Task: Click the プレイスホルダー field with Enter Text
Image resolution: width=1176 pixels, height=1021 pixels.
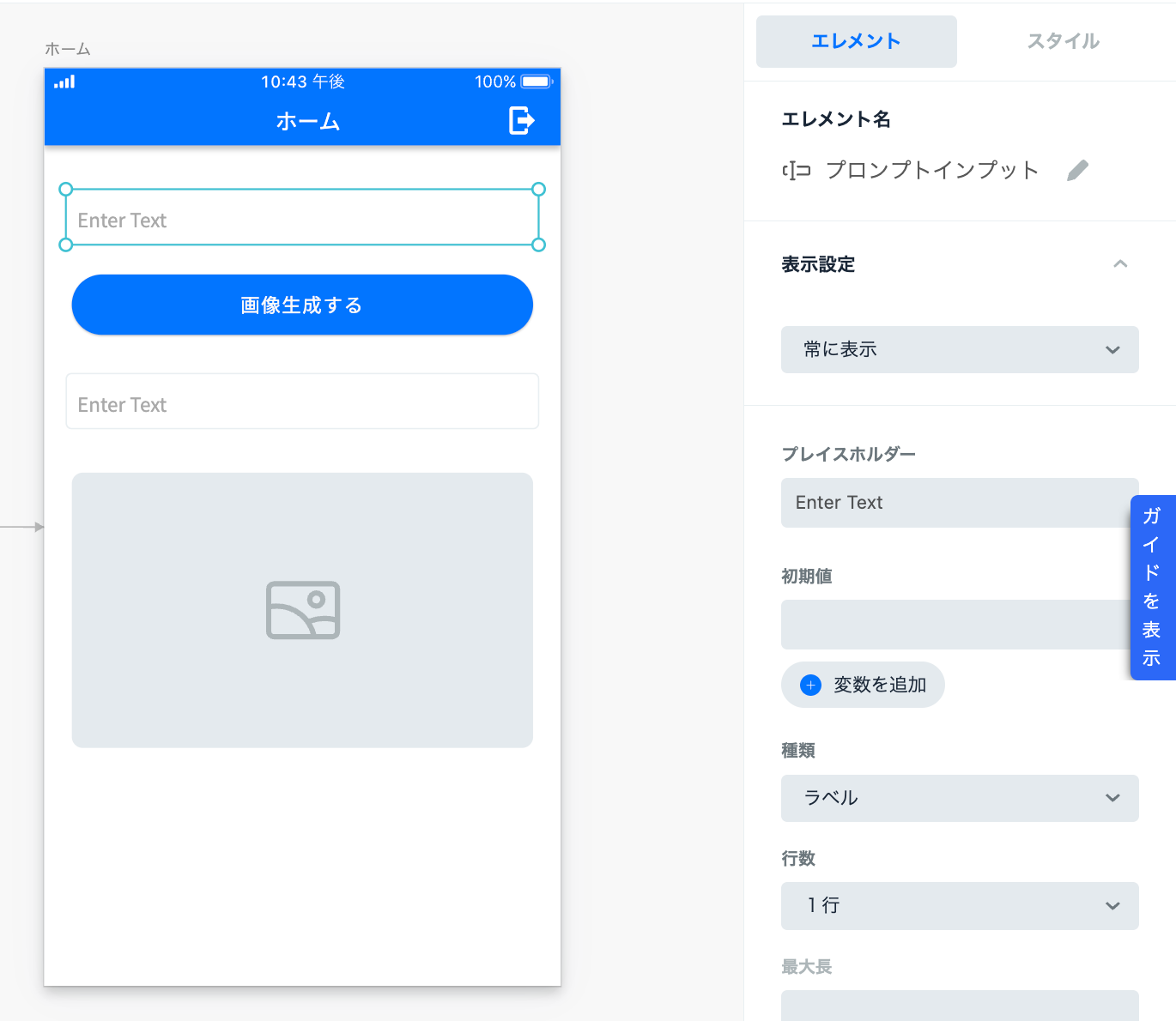Action: 955,503
